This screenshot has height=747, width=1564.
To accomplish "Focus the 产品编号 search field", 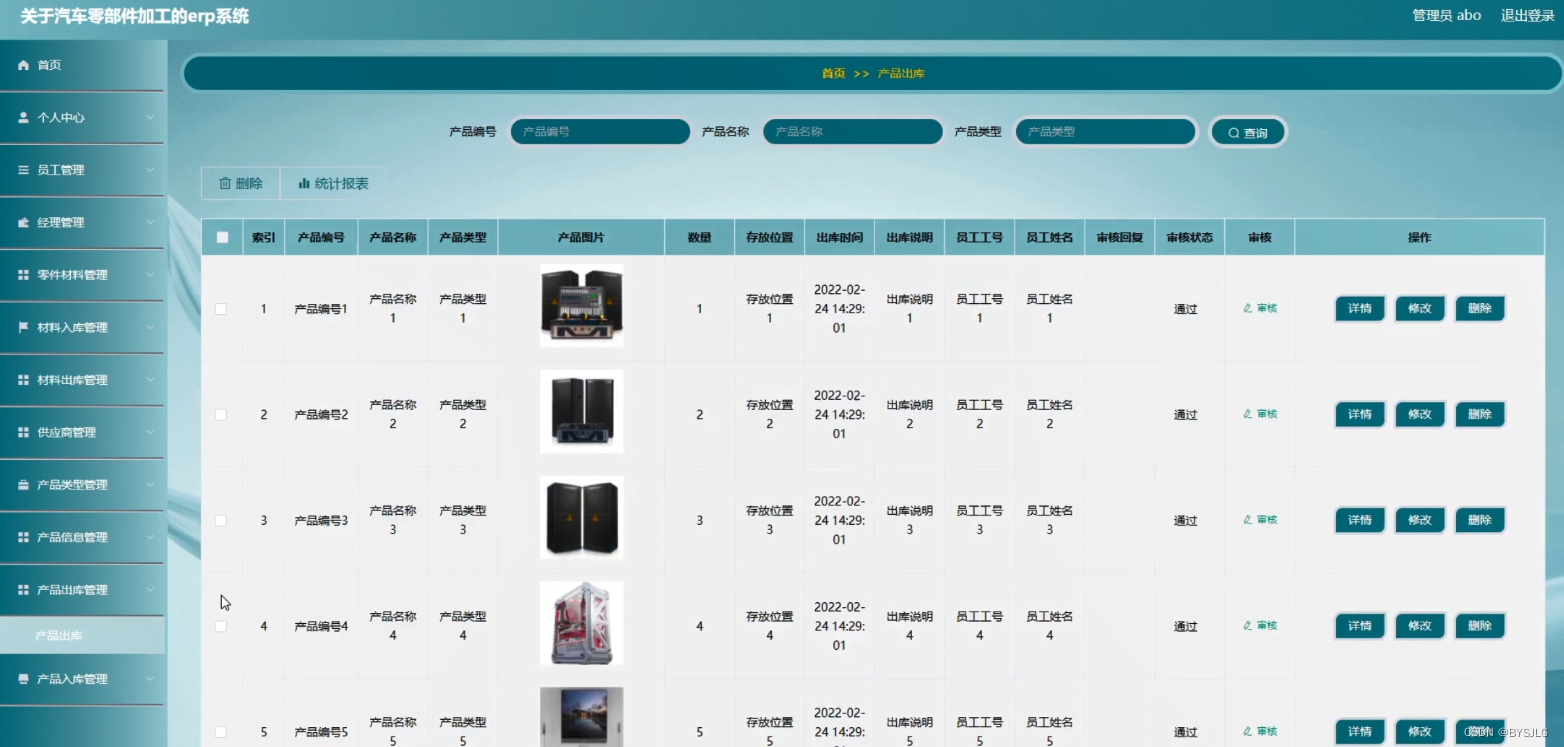I will [600, 132].
